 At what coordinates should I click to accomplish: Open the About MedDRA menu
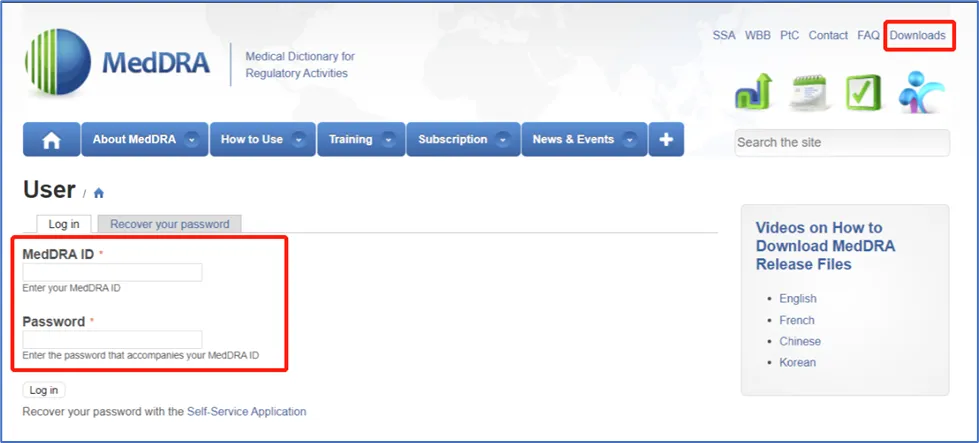click(145, 139)
